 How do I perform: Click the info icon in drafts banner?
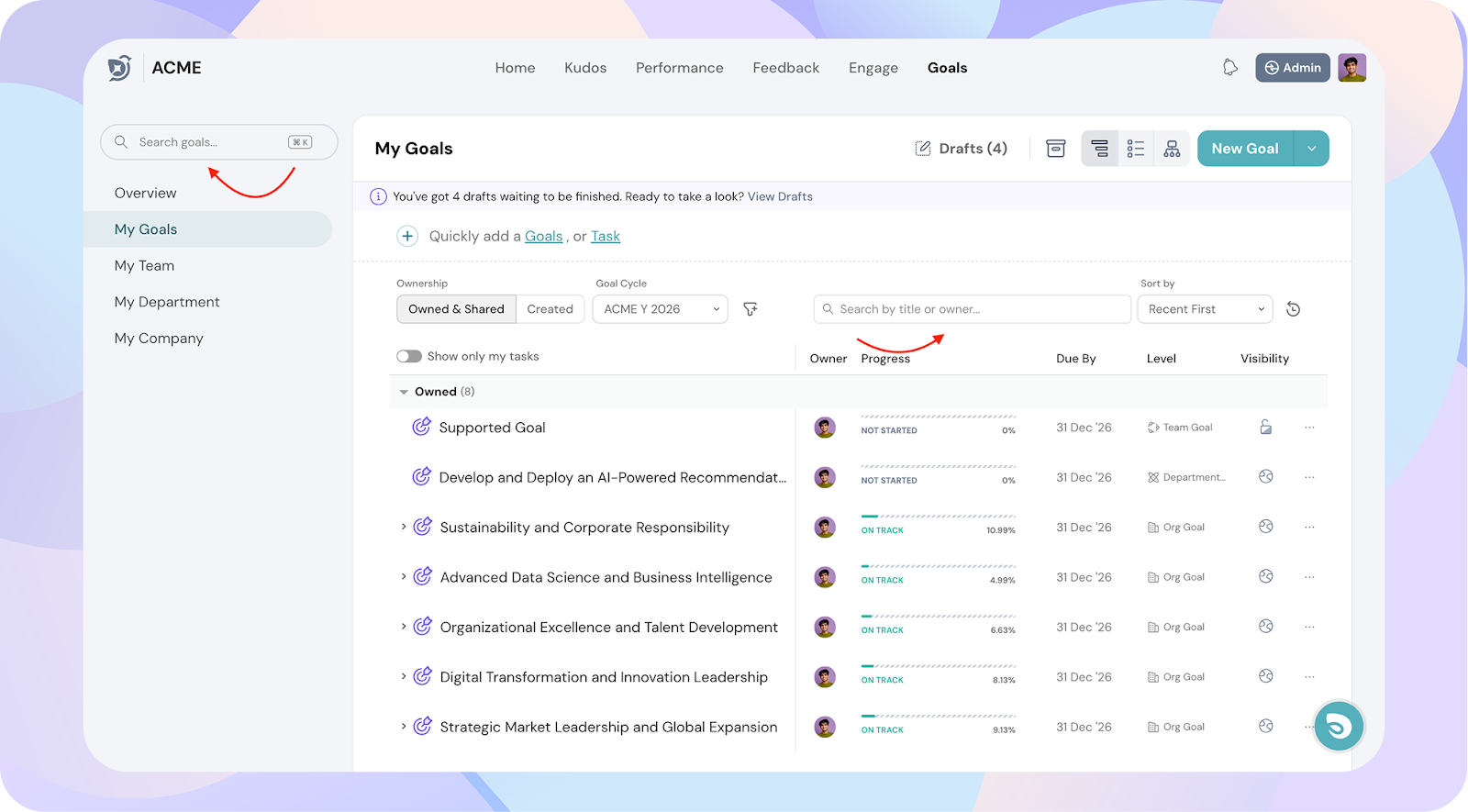click(378, 196)
